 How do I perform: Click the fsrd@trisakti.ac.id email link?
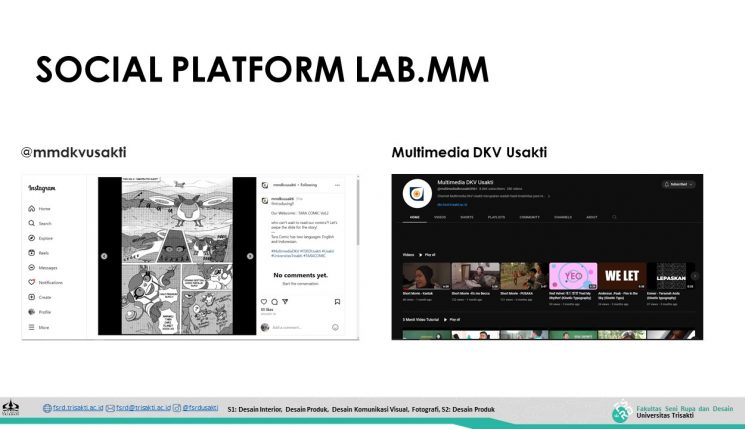(x=143, y=408)
